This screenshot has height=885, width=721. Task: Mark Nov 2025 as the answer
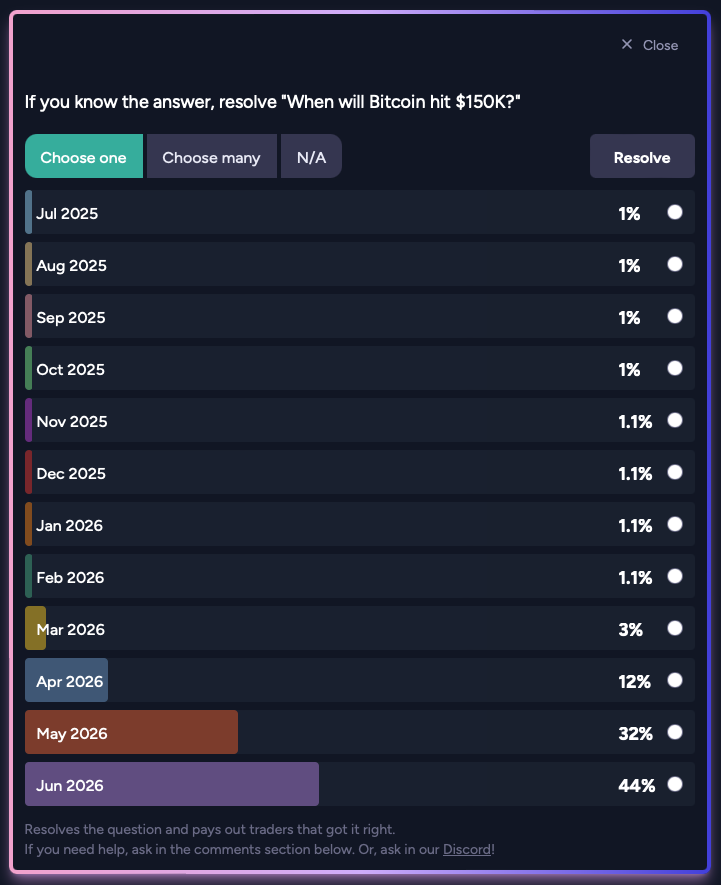tap(675, 420)
